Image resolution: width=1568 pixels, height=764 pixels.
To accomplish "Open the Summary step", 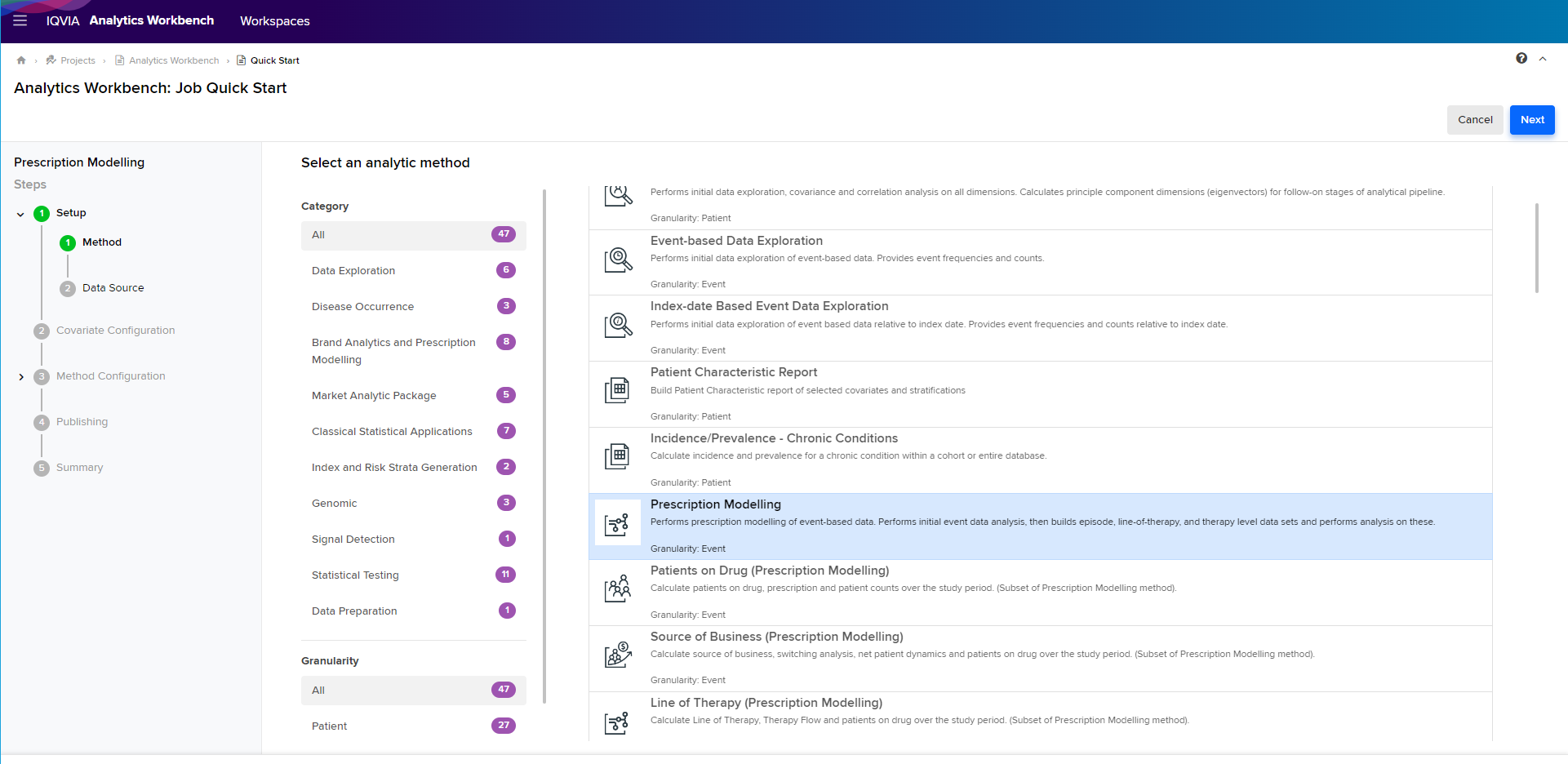I will 79,468.
